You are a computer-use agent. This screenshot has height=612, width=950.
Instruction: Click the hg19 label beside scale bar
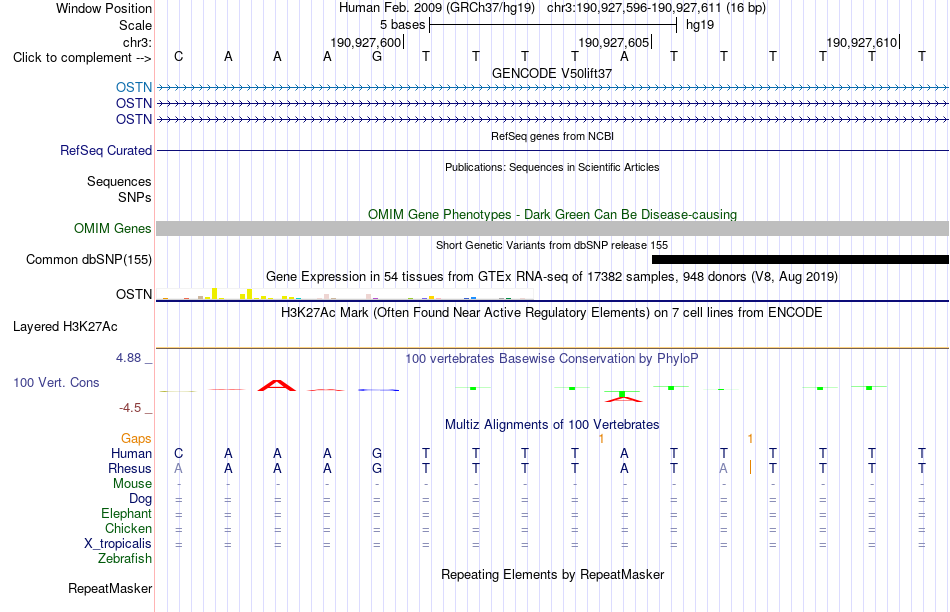700,25
